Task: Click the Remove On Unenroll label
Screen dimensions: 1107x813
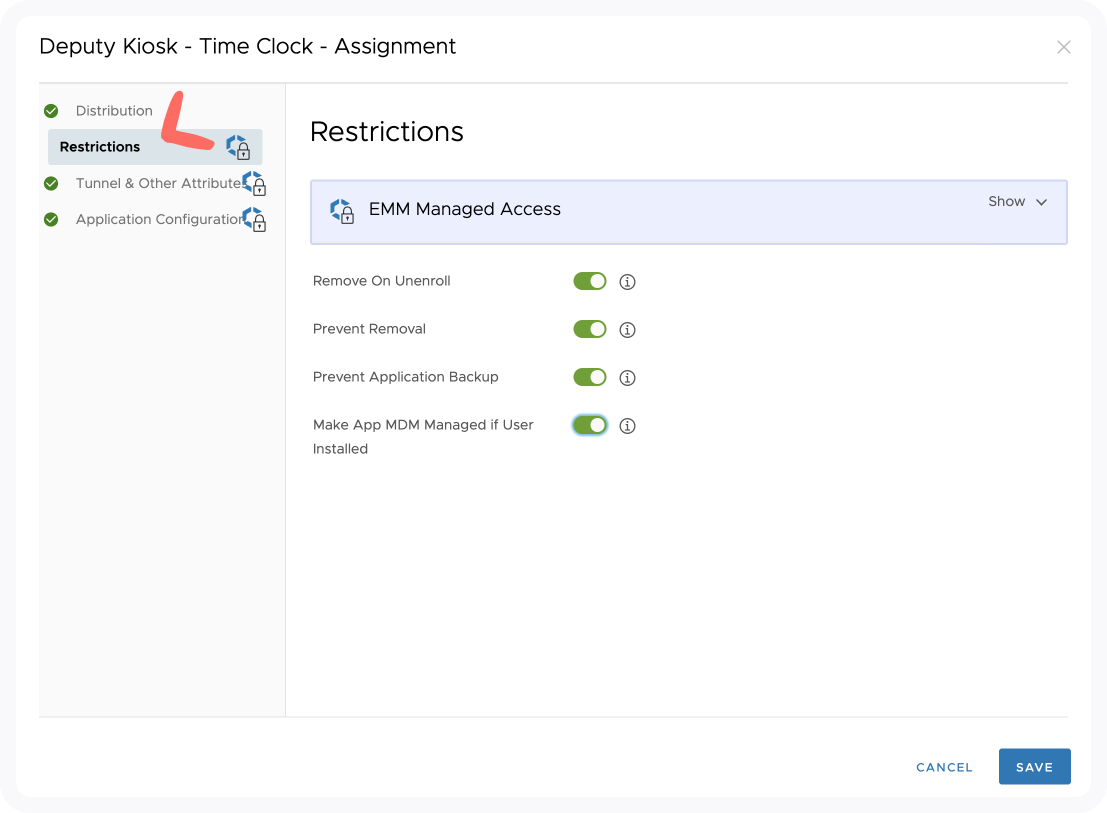Action: pyautogui.click(x=381, y=281)
